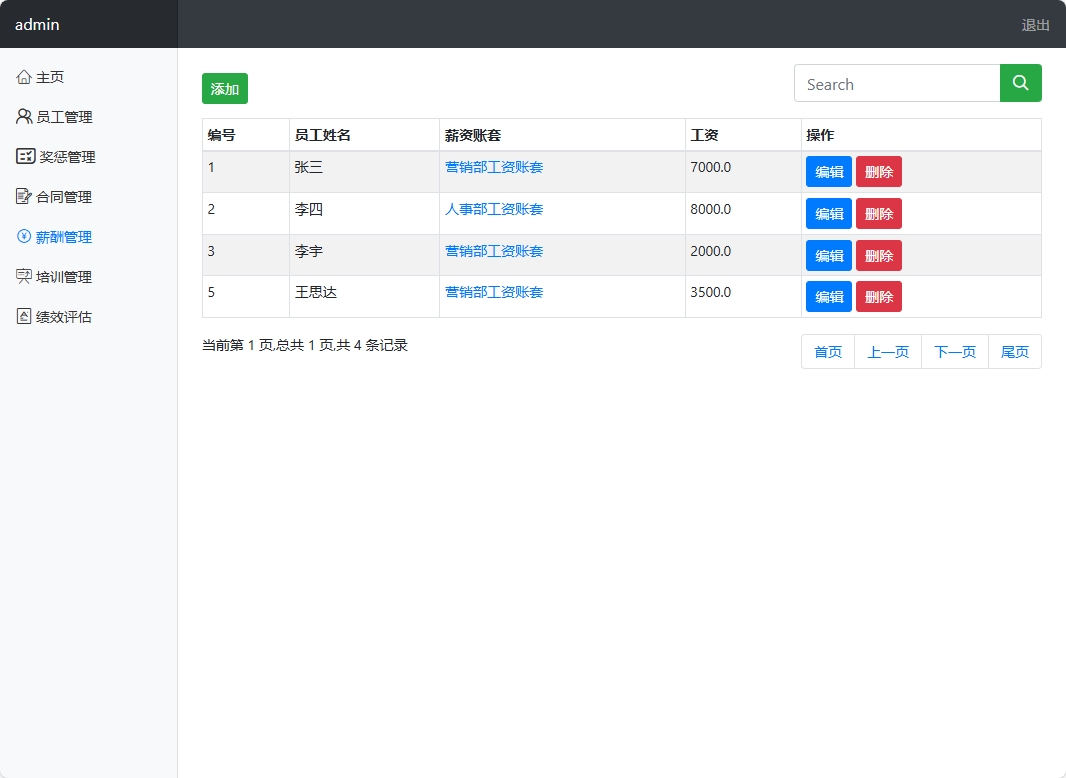Image resolution: width=1066 pixels, height=778 pixels.
Task: Click the 合同管理 document icon
Action: click(24, 196)
